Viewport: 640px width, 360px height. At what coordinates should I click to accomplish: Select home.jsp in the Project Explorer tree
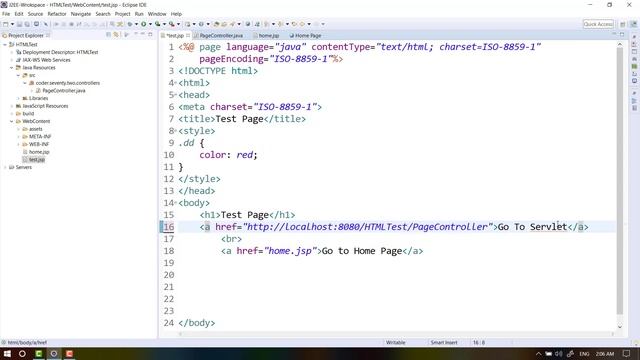click(x=39, y=152)
